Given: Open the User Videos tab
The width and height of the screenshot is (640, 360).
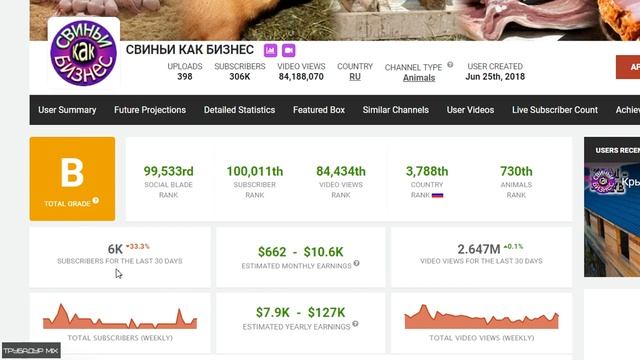Looking at the screenshot, I should pos(470,110).
